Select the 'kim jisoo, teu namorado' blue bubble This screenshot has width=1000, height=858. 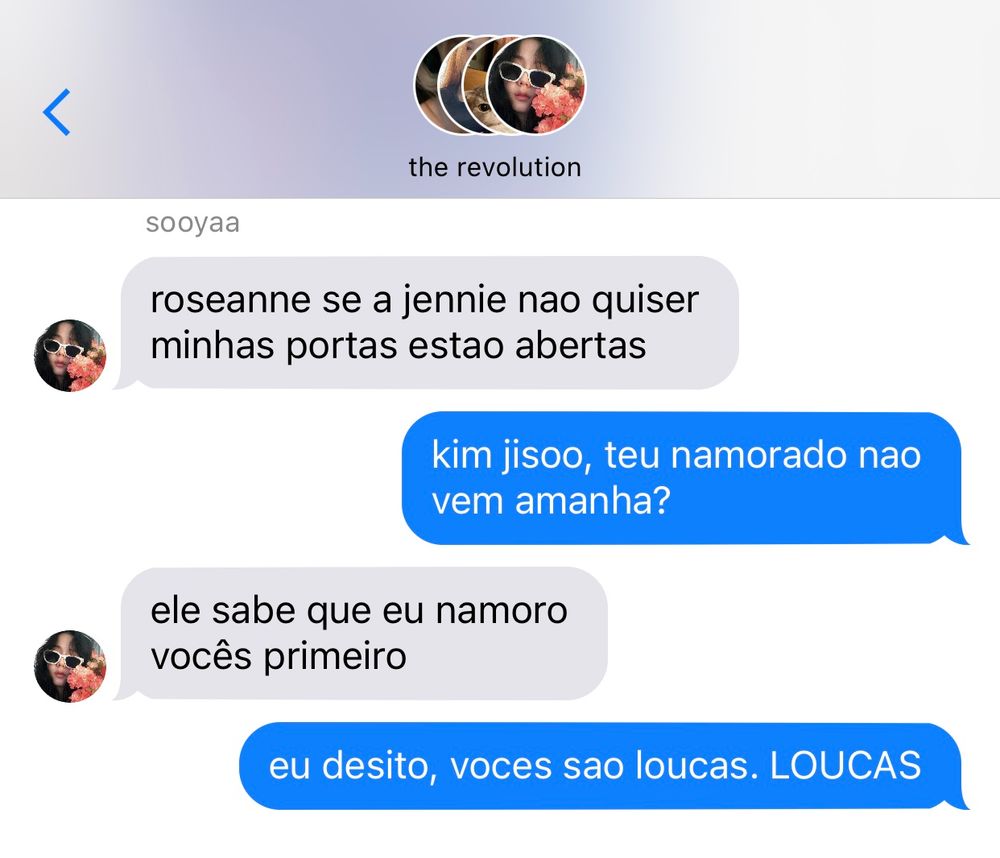click(x=686, y=478)
